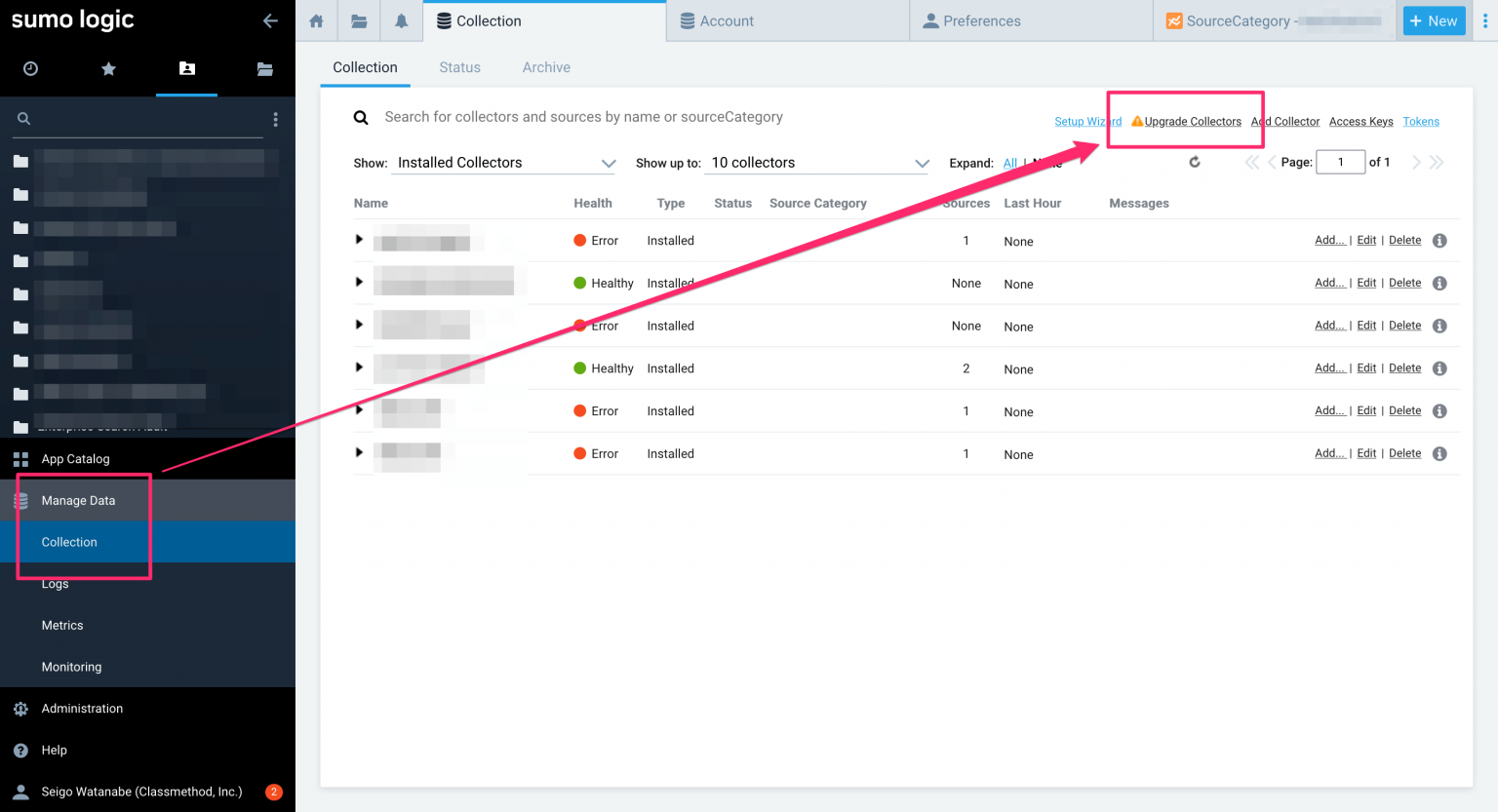Click the refresh collectors icon
Viewport: 1498px width, 812px height.
click(1194, 162)
